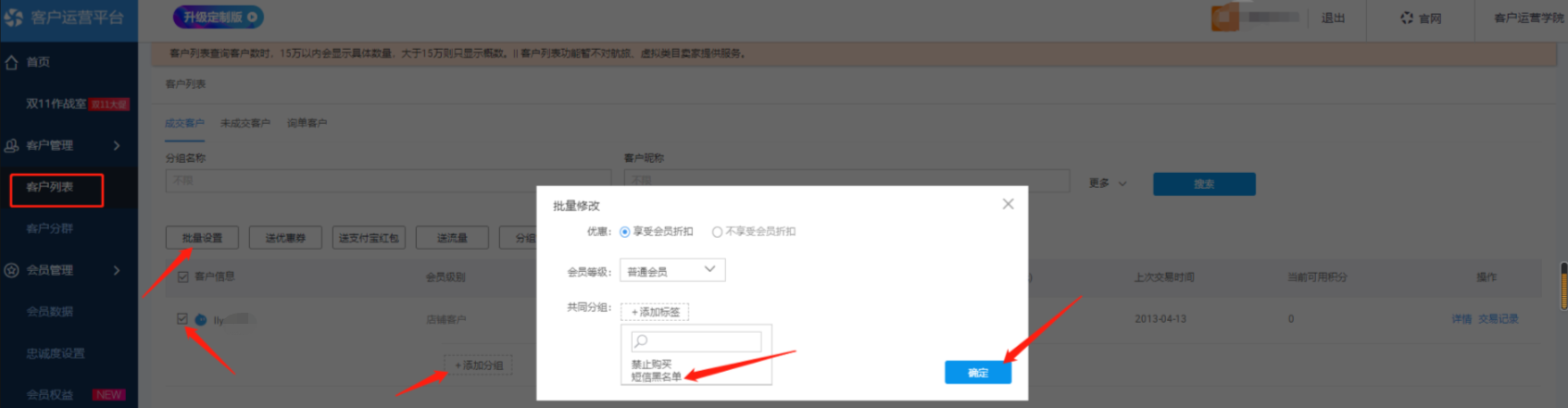This screenshot has width=1568, height=408.
Task: Open 客户分群 in the sidebar
Action: (50, 229)
